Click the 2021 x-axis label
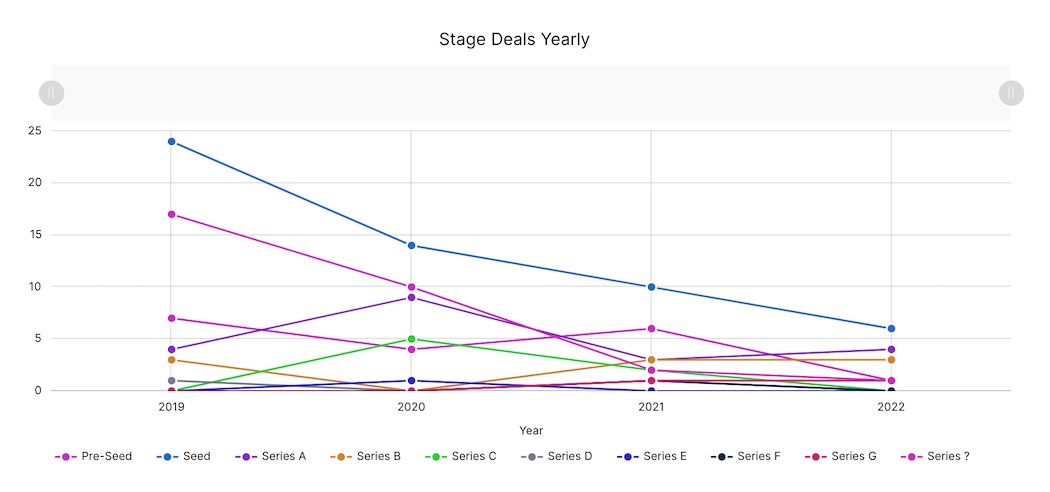1050x492 pixels. coord(651,408)
